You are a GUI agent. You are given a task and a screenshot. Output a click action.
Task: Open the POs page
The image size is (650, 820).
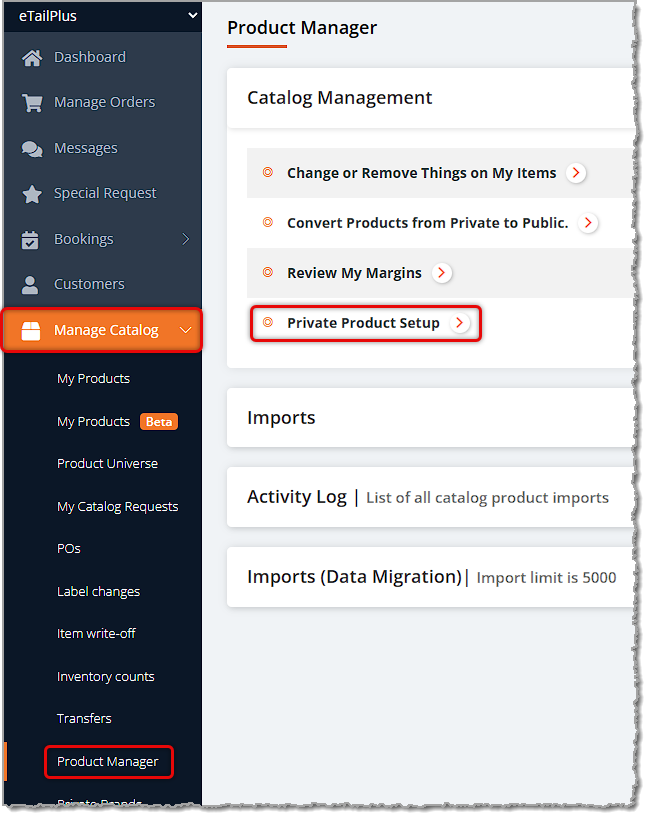[x=69, y=549]
